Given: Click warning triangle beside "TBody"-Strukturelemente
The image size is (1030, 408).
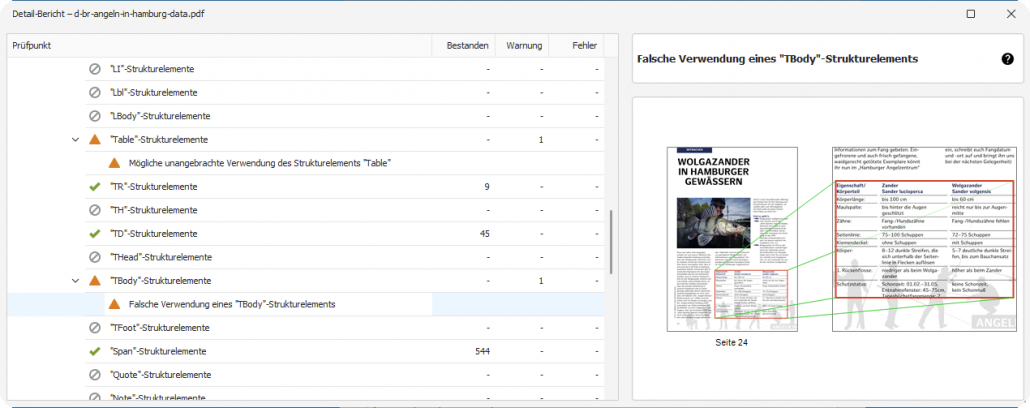Looking at the screenshot, I should click(95, 281).
